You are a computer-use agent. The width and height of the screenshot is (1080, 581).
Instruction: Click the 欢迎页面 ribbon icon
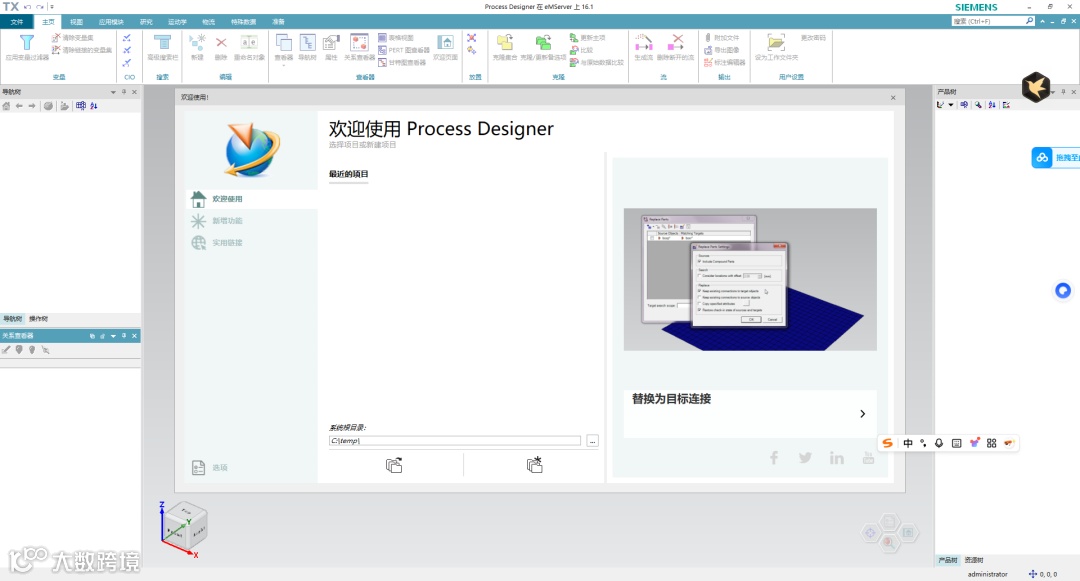coord(446,43)
